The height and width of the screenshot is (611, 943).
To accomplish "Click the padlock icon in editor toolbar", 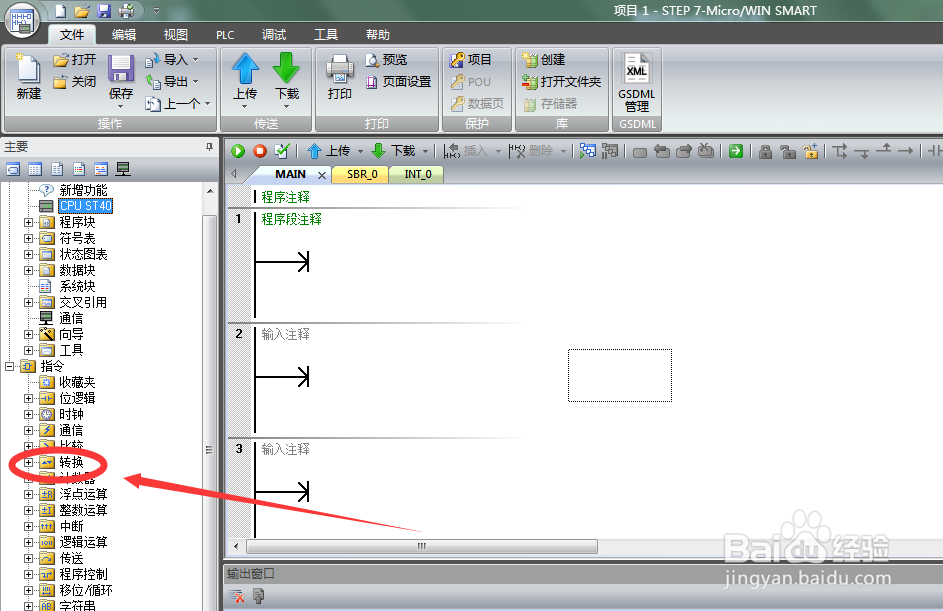I will pos(765,152).
